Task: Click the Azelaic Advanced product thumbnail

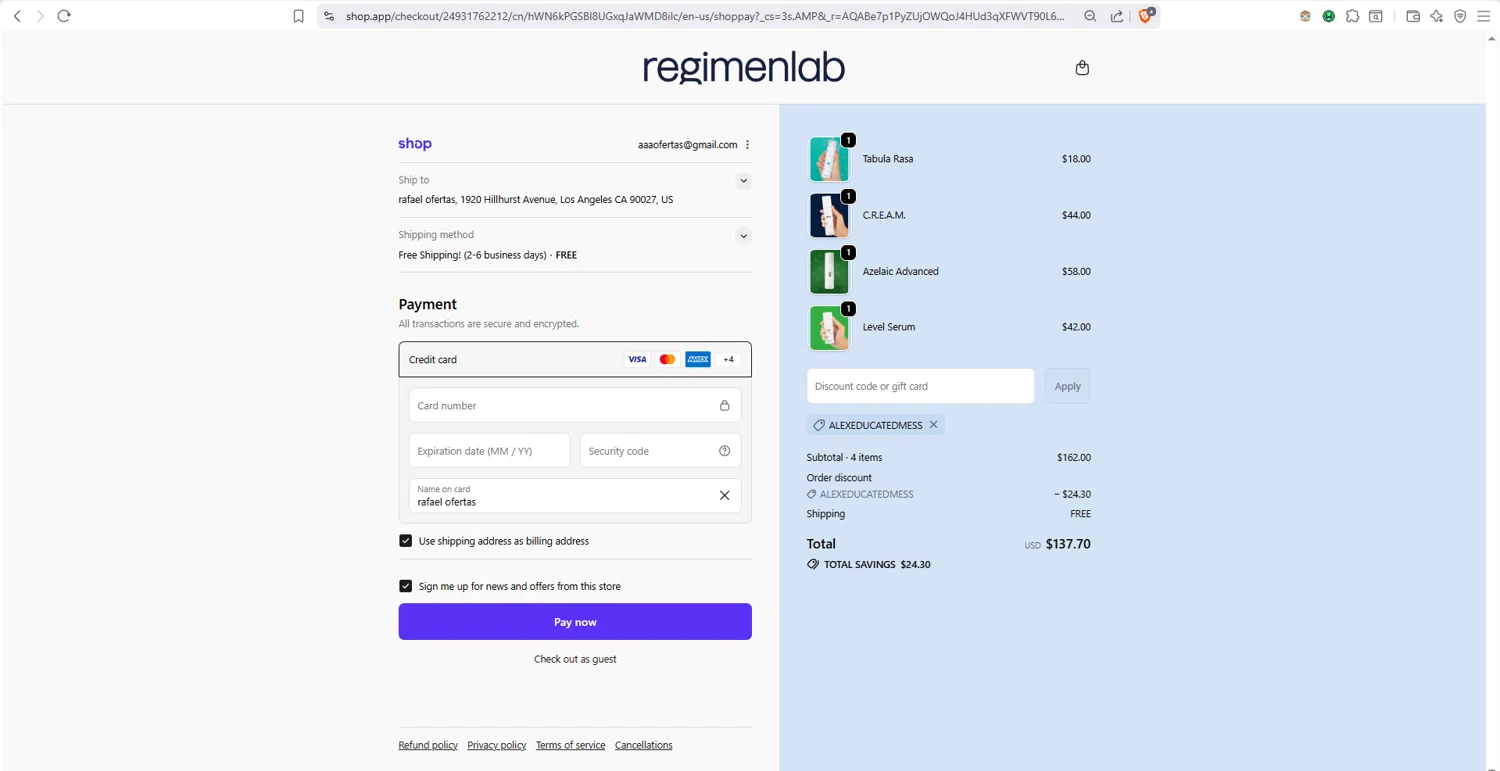Action: pos(829,271)
